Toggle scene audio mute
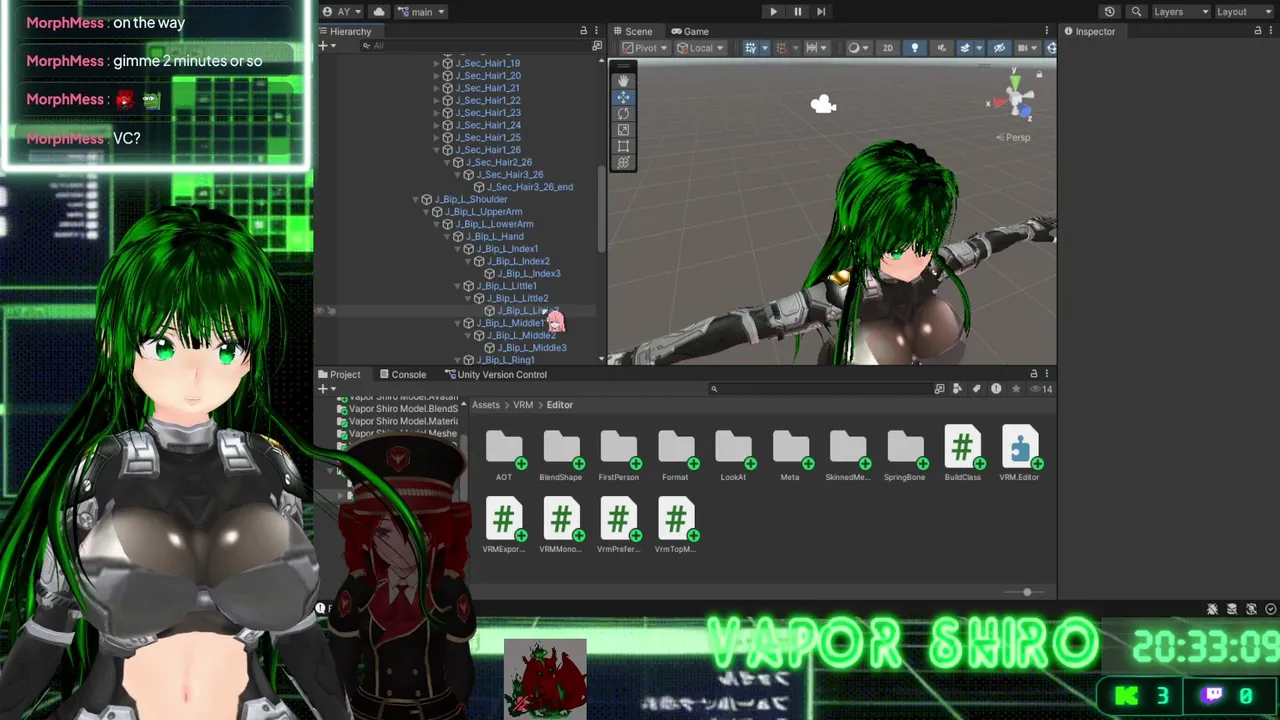The height and width of the screenshot is (720, 1280). [941, 48]
